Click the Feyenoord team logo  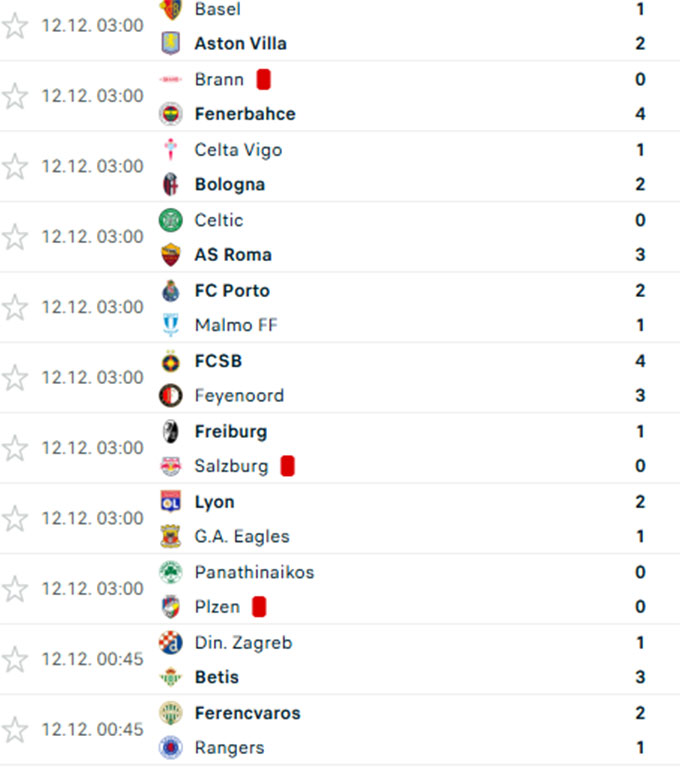click(x=171, y=396)
